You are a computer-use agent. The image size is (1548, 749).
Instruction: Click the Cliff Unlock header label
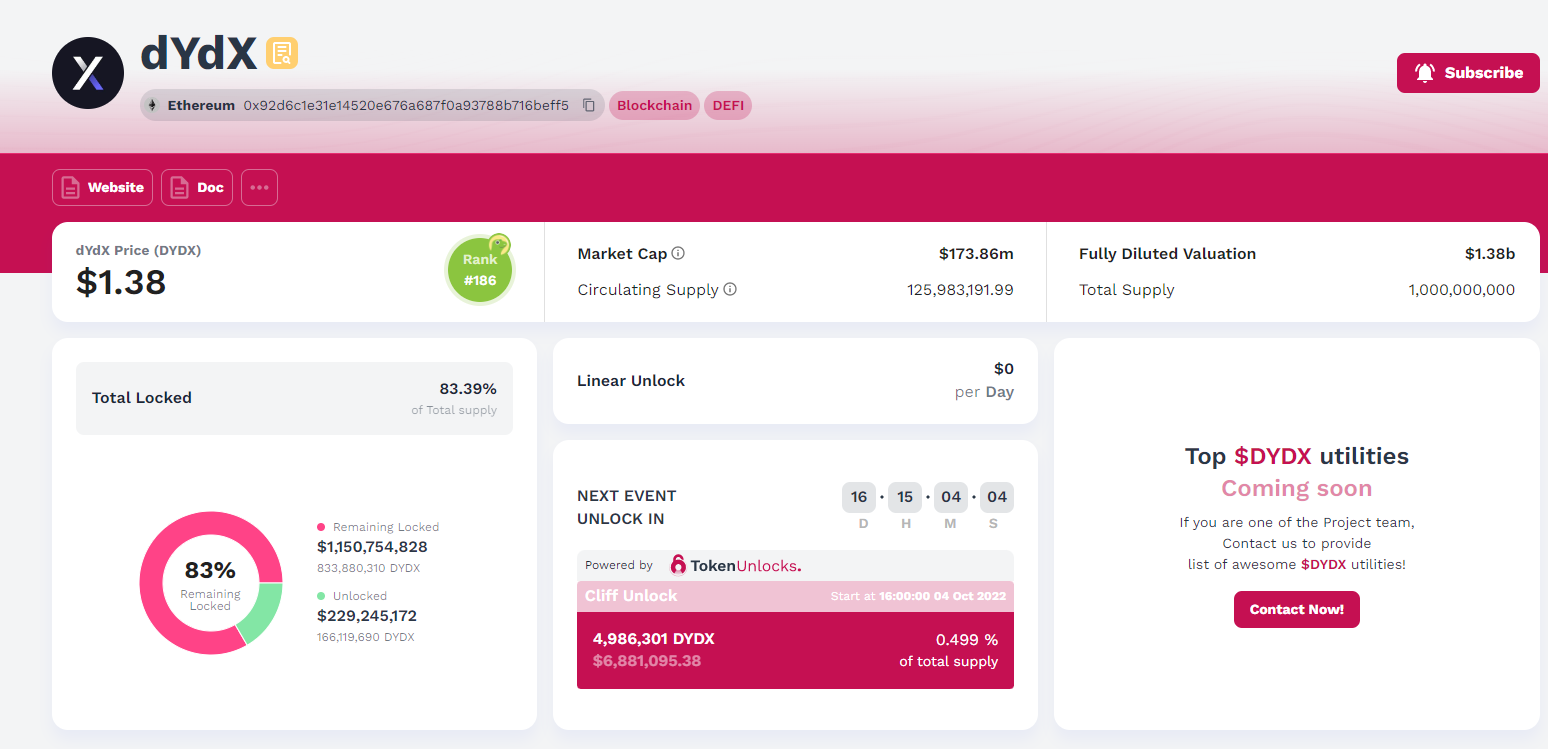click(631, 596)
